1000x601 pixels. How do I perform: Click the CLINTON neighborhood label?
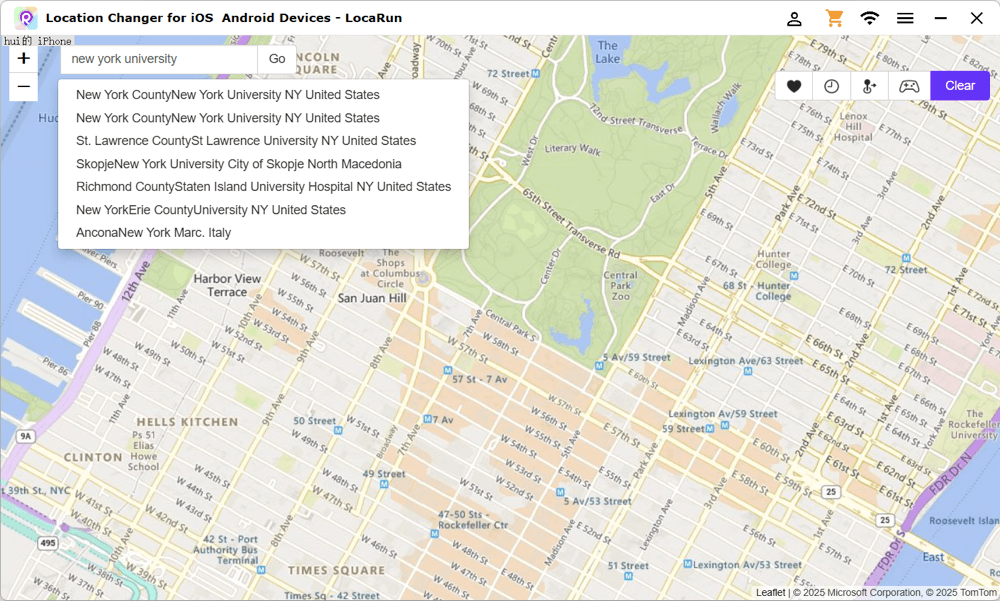click(93, 457)
